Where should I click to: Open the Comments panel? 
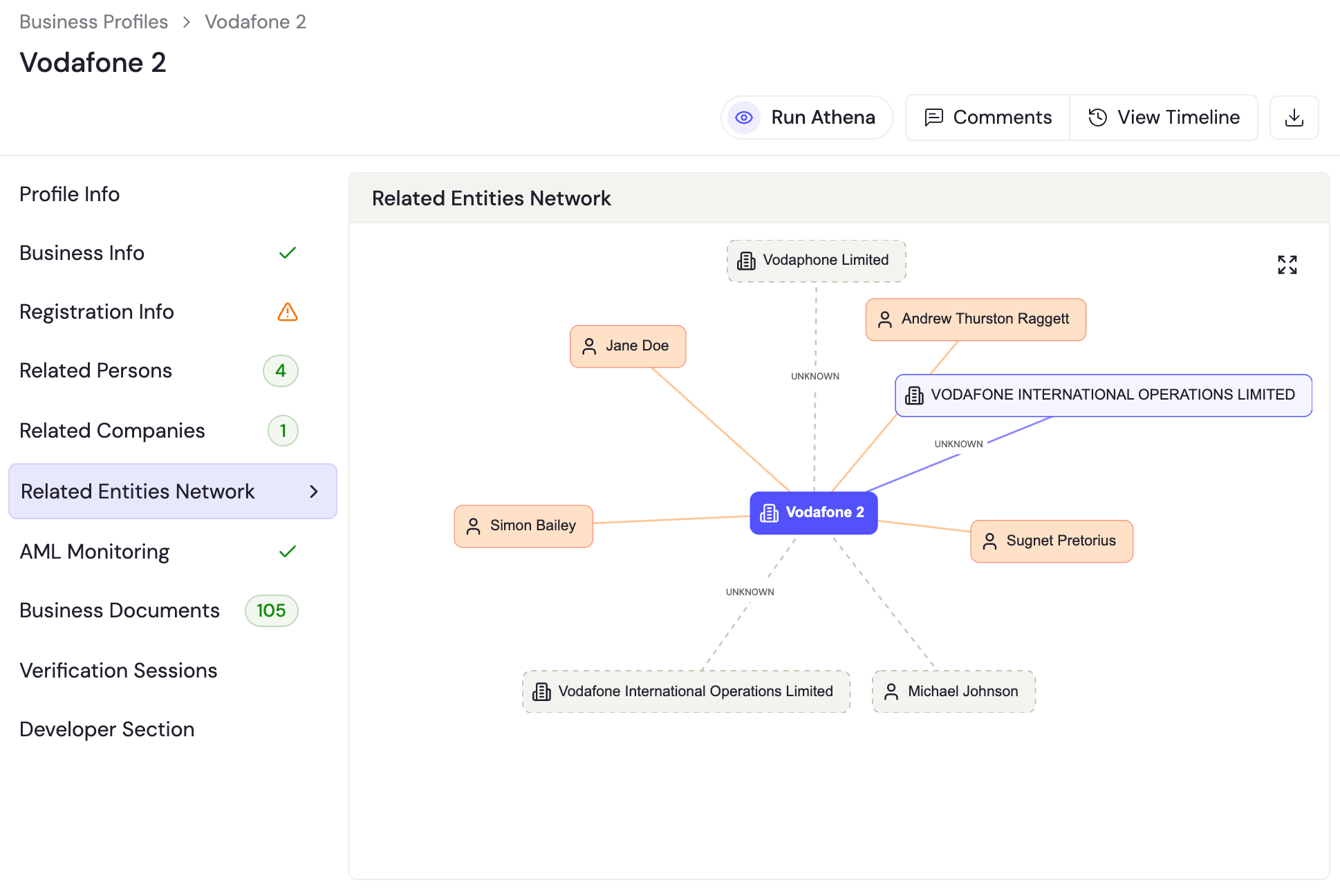pyautogui.click(x=988, y=118)
